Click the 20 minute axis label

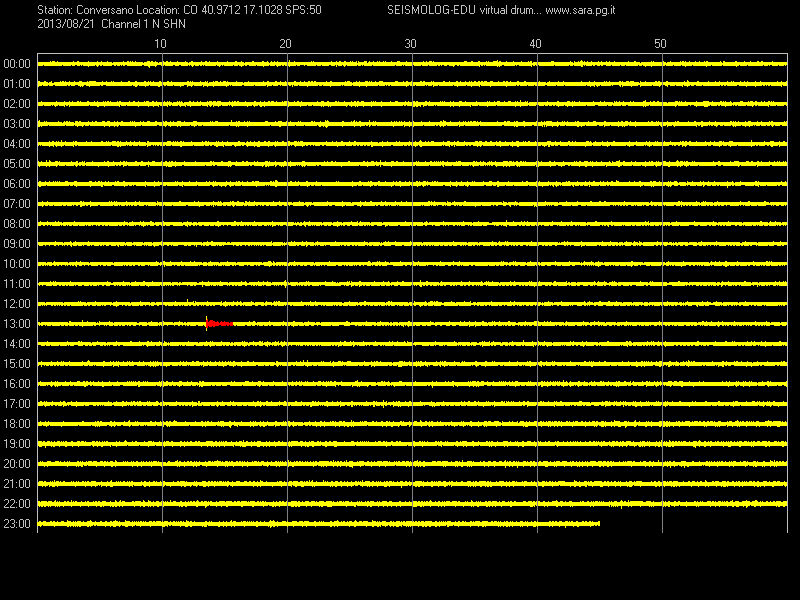tap(285, 44)
